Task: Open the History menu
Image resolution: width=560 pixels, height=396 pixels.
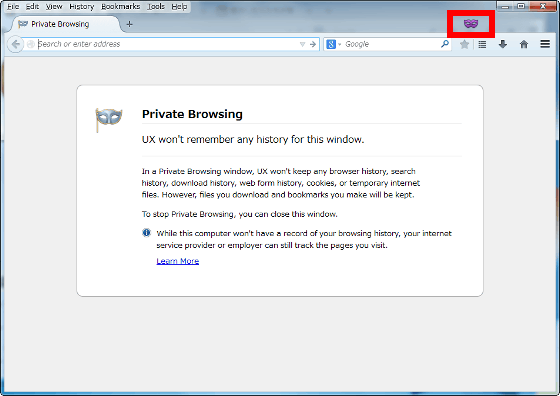Action: [82, 6]
